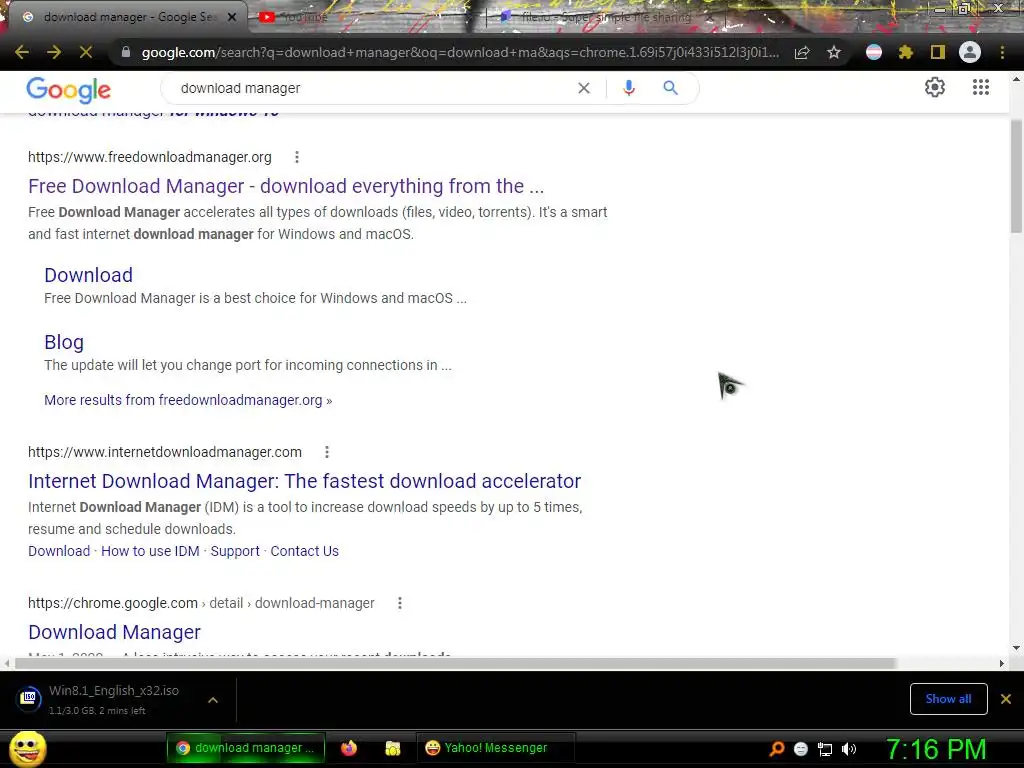
Task: Clear the search box text
Action: tap(584, 88)
